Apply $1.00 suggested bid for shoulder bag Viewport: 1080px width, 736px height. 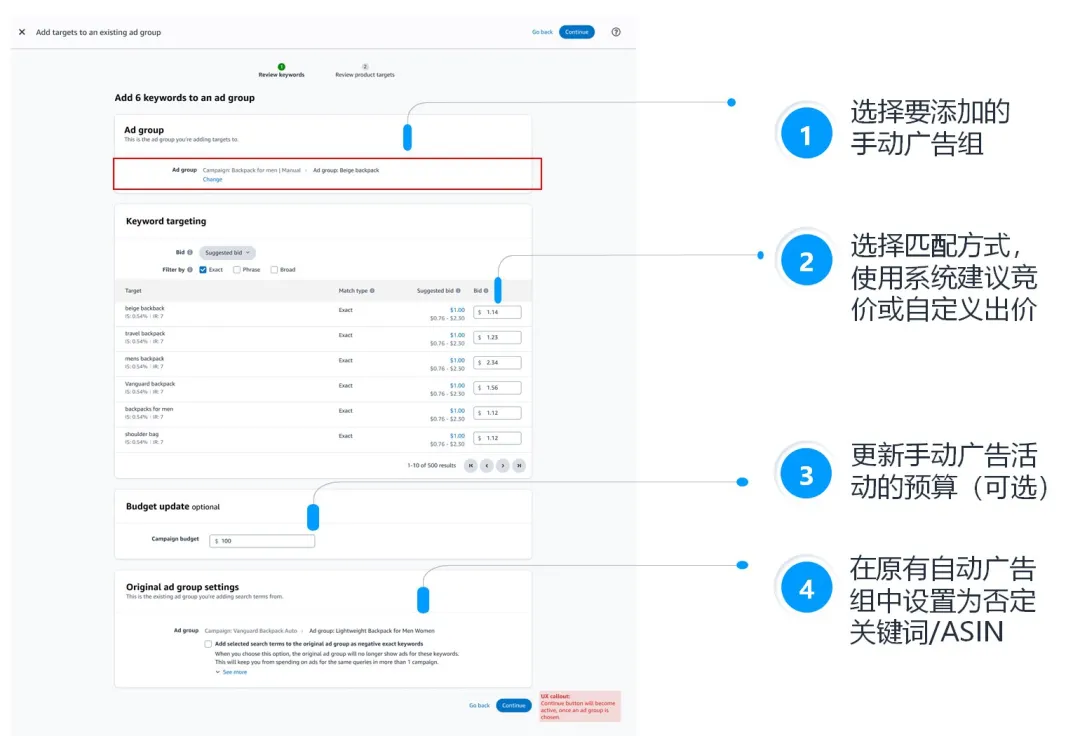pyautogui.click(x=457, y=436)
